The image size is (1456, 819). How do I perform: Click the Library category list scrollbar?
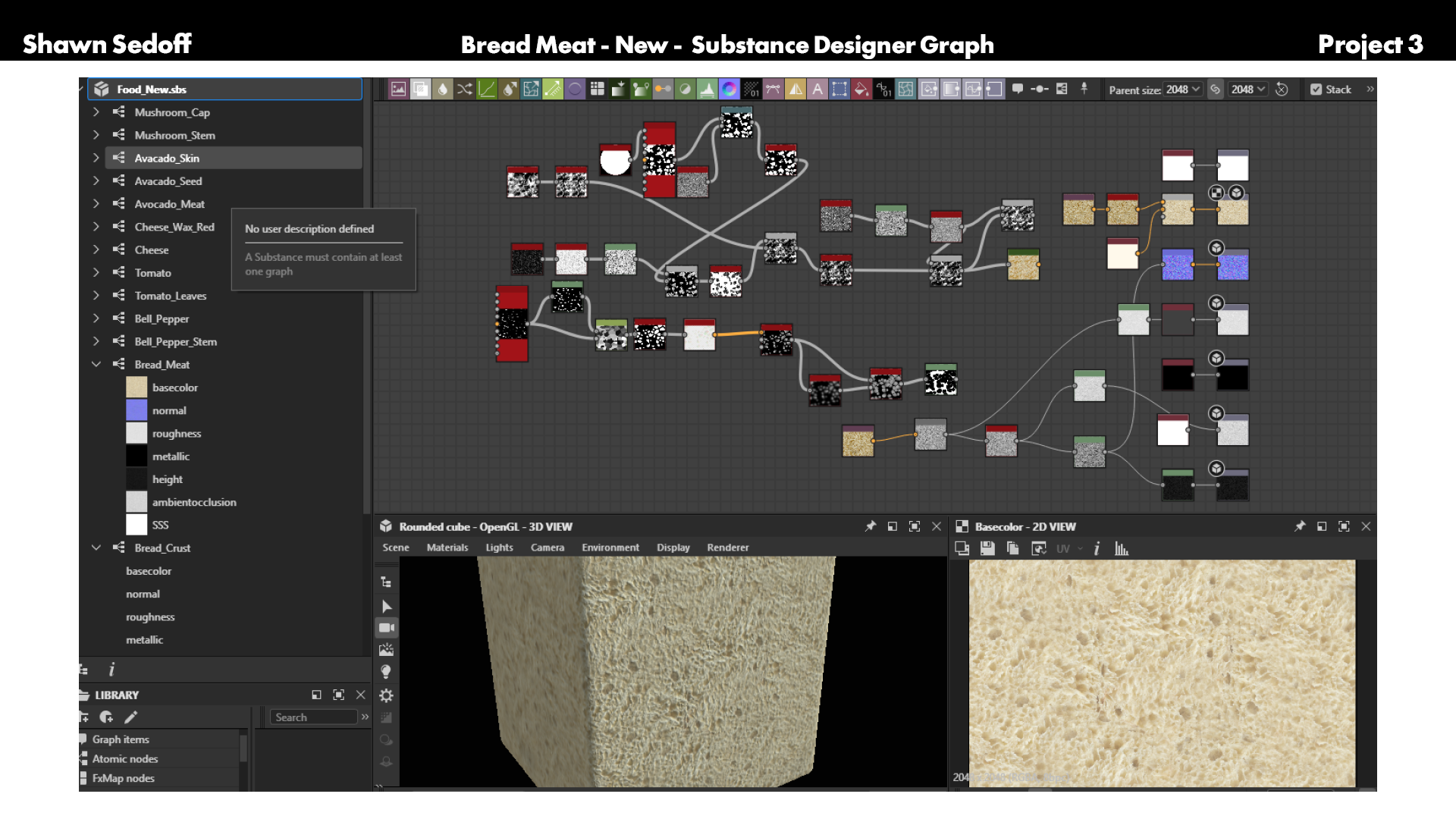coord(243,748)
